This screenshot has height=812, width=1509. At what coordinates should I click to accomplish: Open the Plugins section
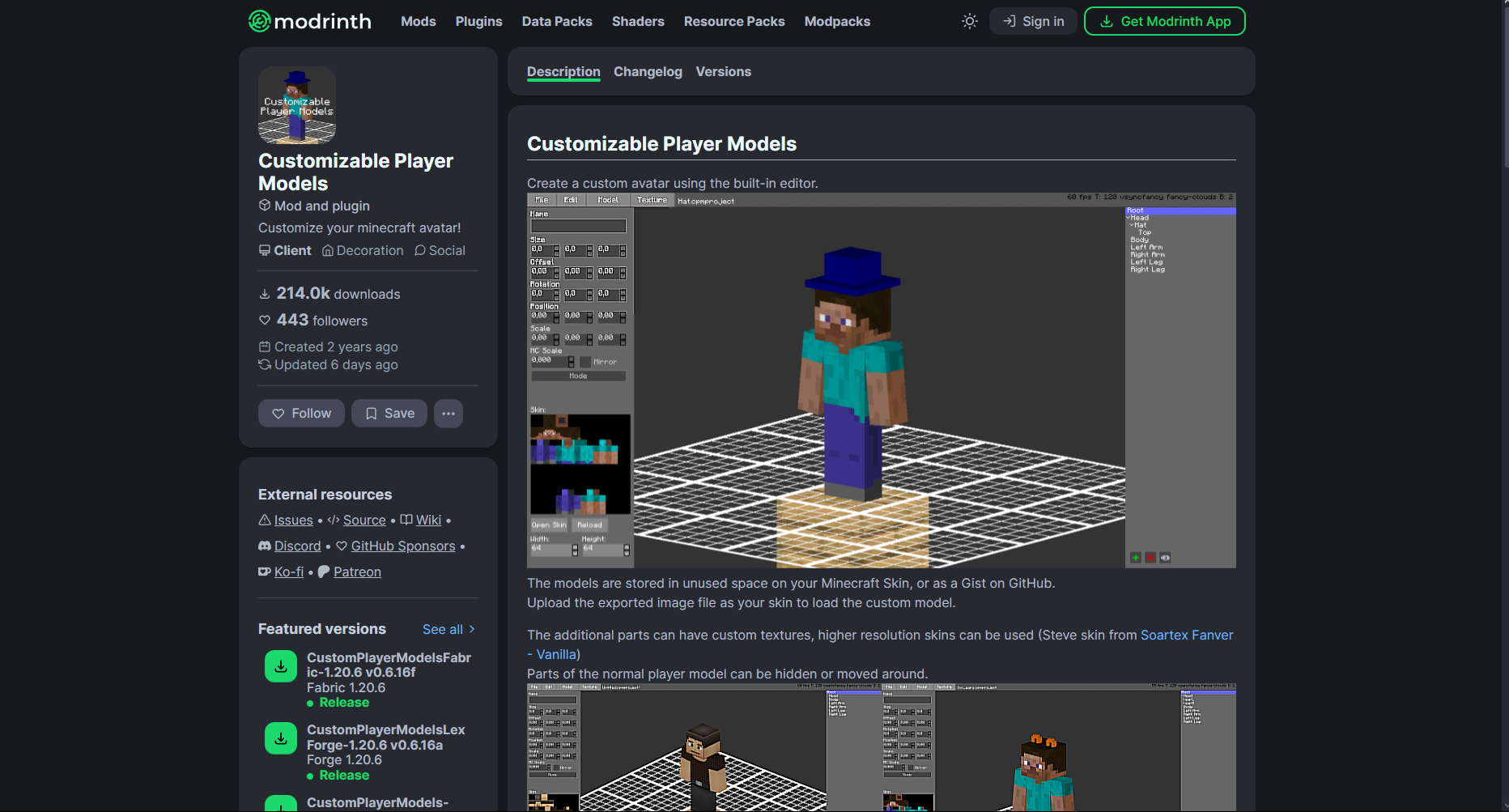click(478, 21)
